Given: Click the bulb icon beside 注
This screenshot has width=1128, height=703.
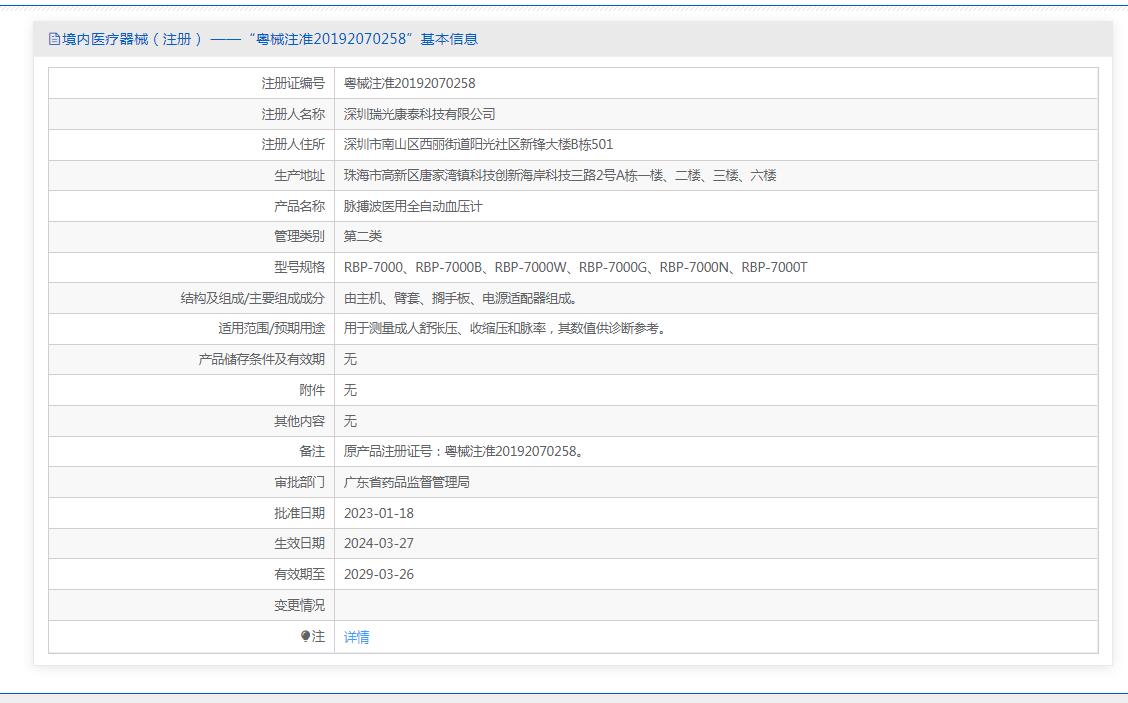Looking at the screenshot, I should tap(305, 636).
